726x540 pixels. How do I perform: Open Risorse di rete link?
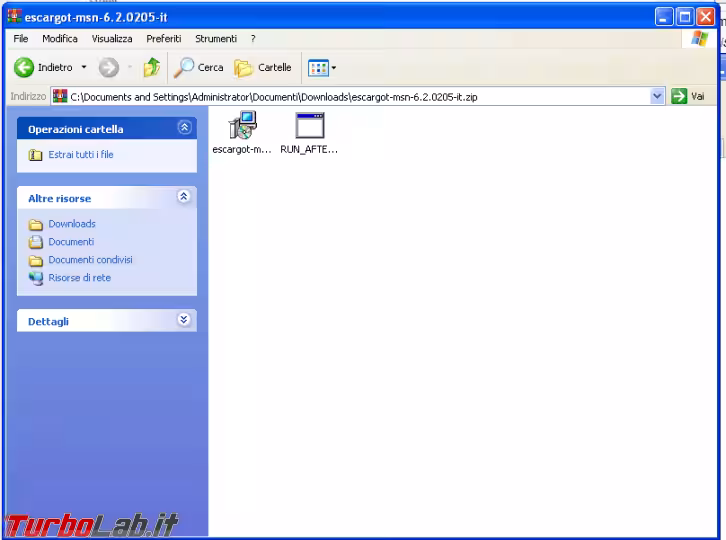pyautogui.click(x=80, y=278)
